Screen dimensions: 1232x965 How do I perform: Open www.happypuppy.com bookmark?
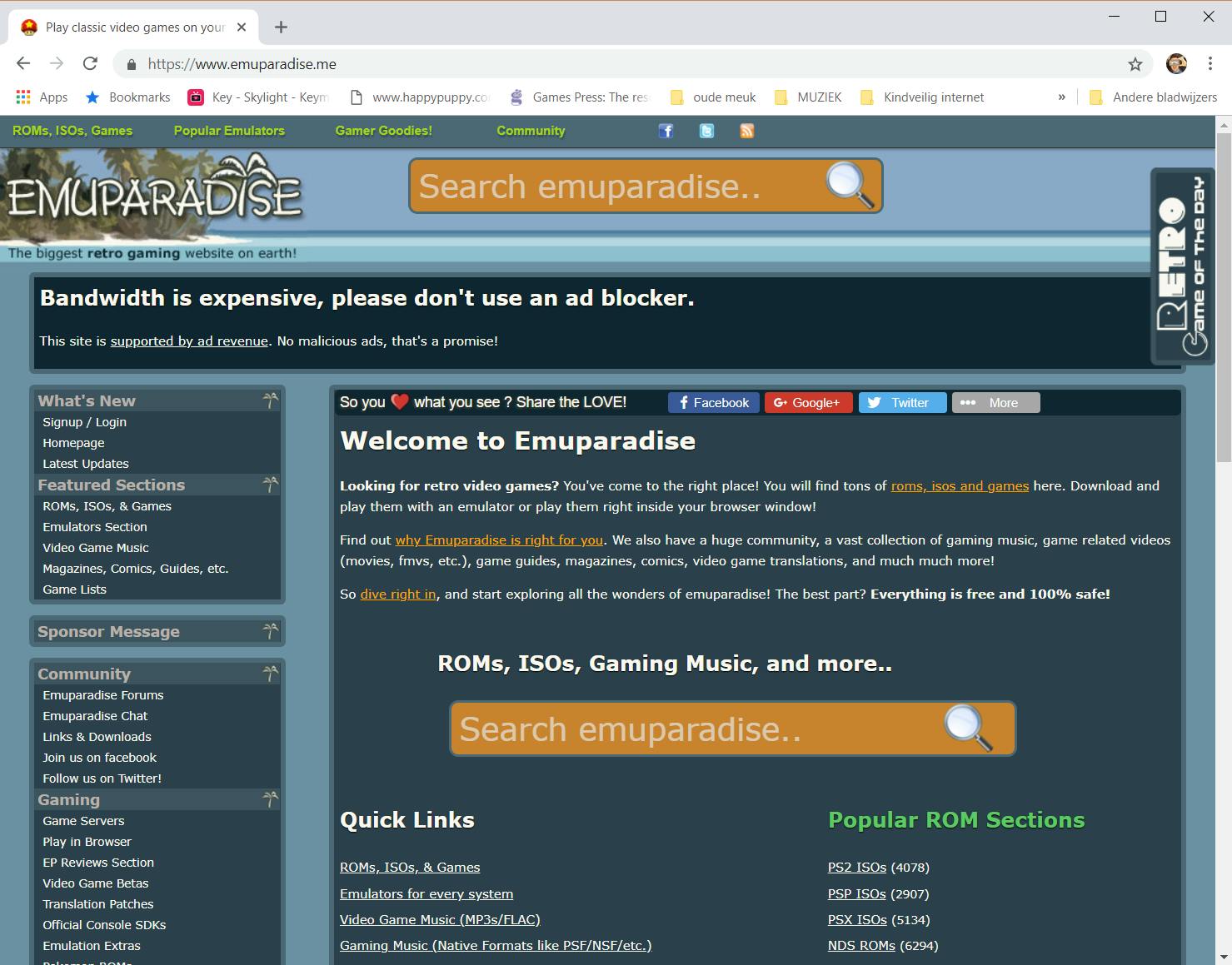[420, 97]
